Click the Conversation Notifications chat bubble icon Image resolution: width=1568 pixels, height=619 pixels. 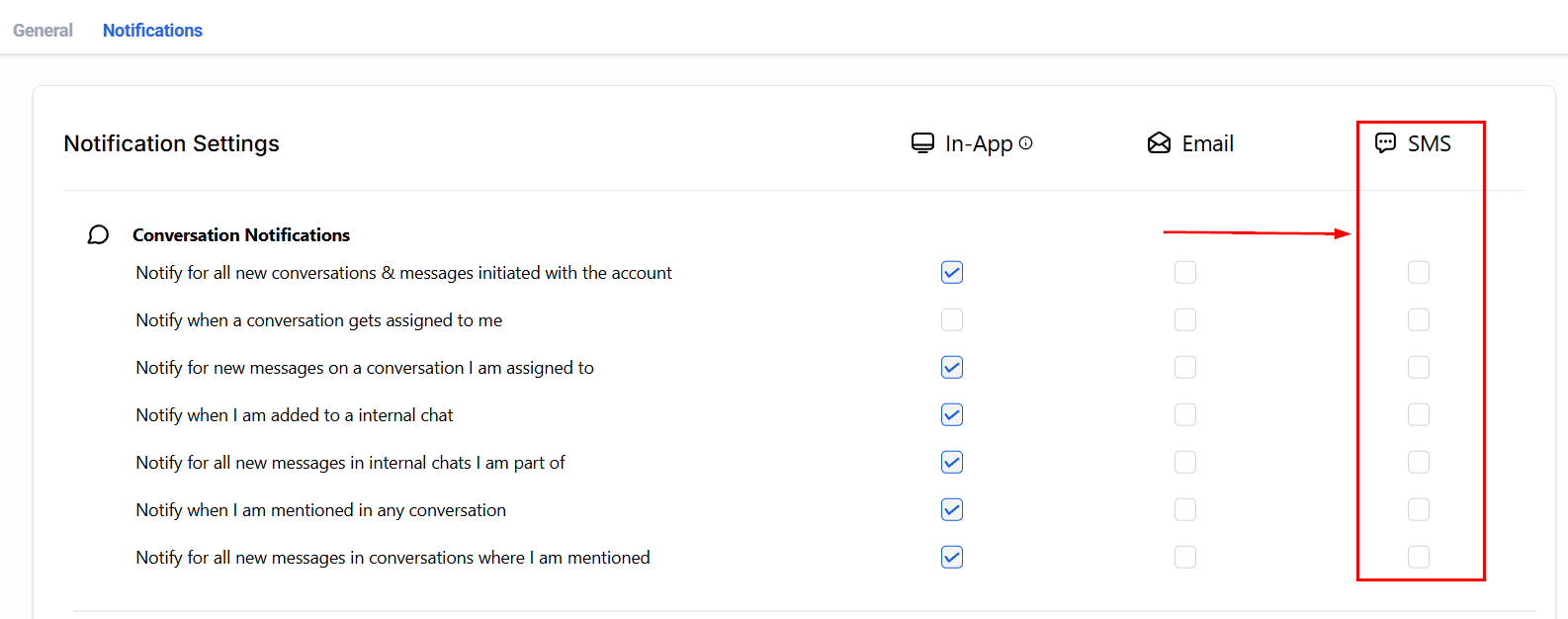[98, 234]
